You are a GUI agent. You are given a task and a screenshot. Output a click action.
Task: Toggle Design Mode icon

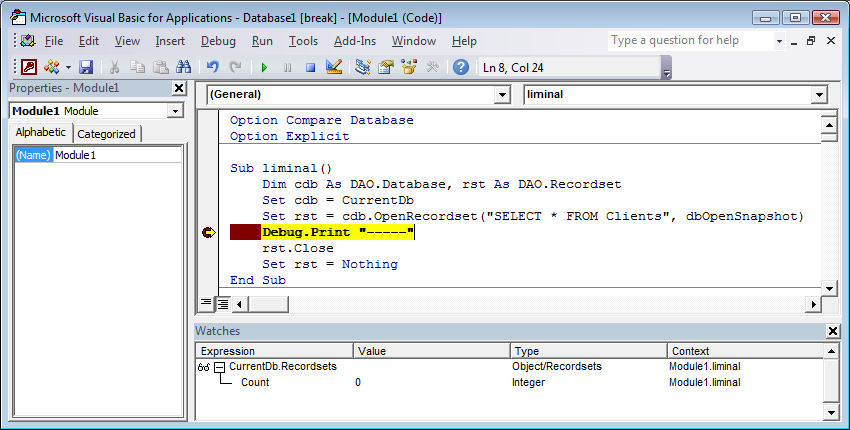pos(334,67)
